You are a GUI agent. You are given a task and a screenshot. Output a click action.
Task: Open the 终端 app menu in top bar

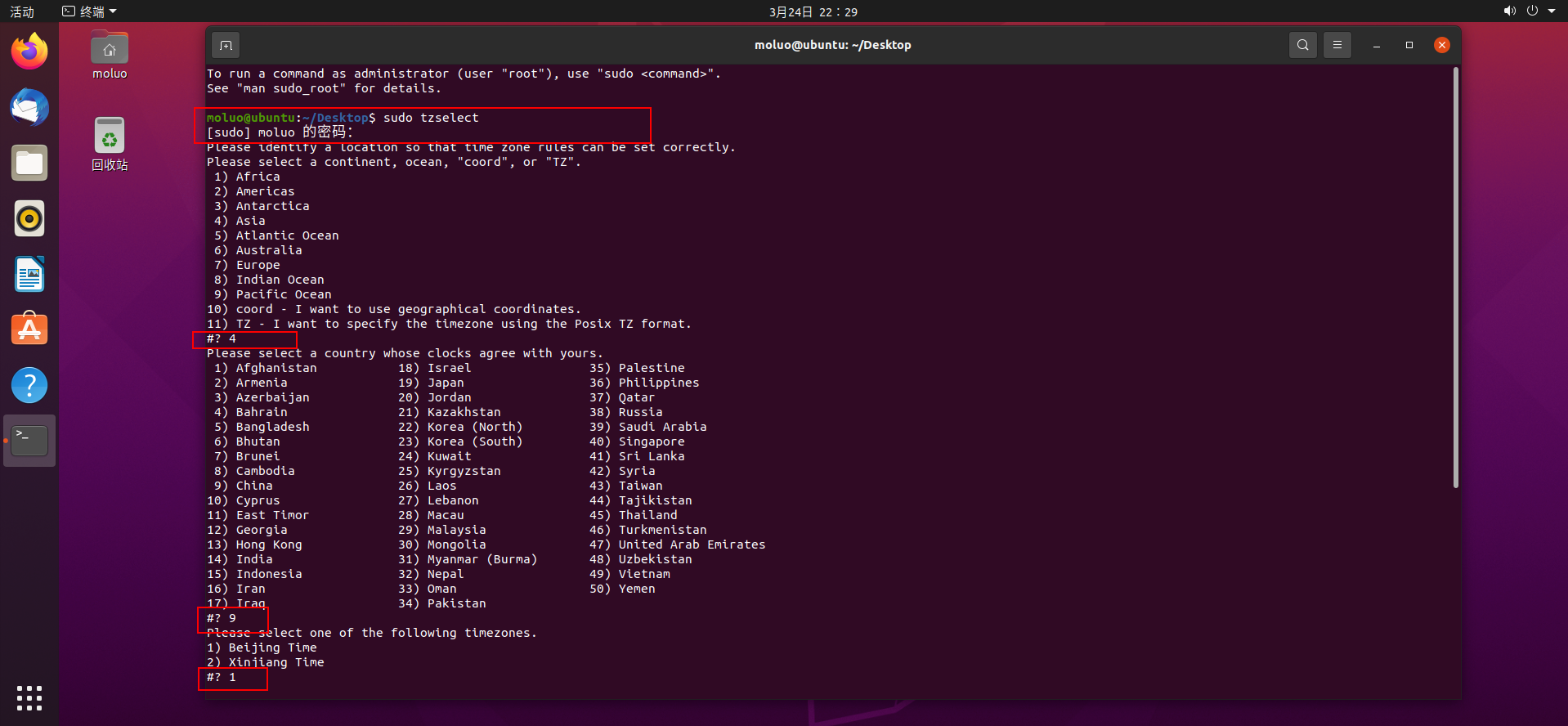pos(90,11)
